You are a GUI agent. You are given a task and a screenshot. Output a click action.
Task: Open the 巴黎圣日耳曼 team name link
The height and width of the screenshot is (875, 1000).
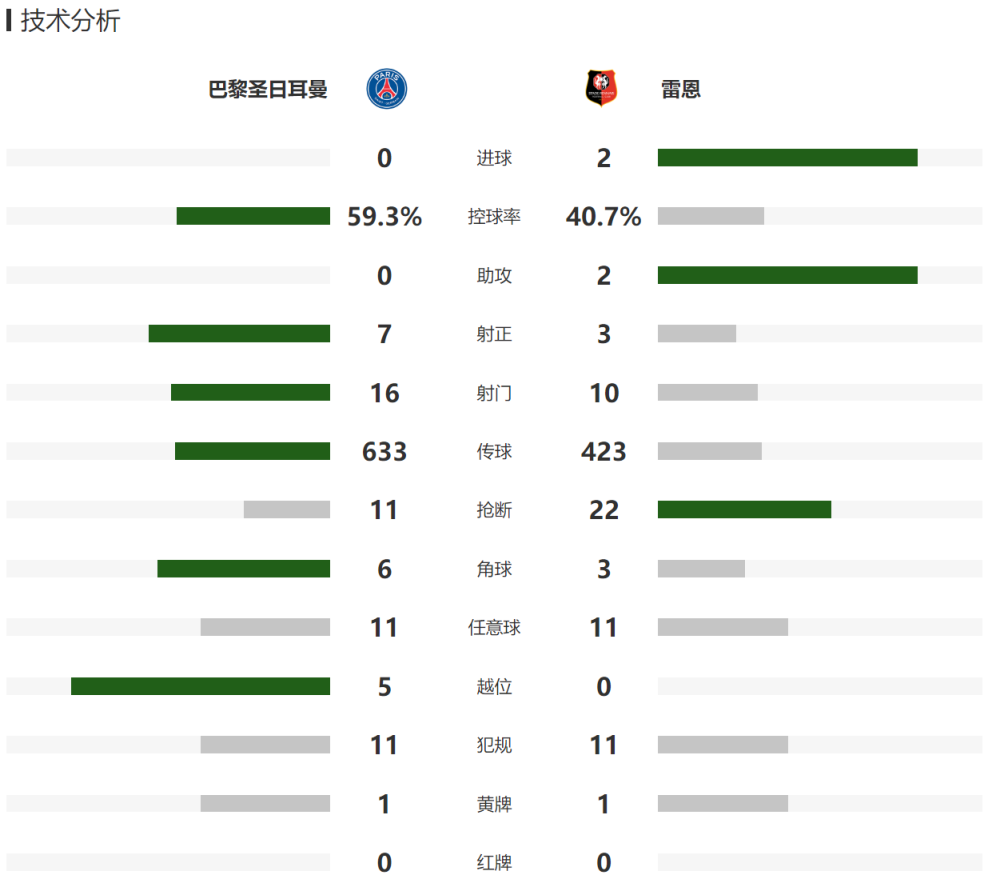coord(268,89)
